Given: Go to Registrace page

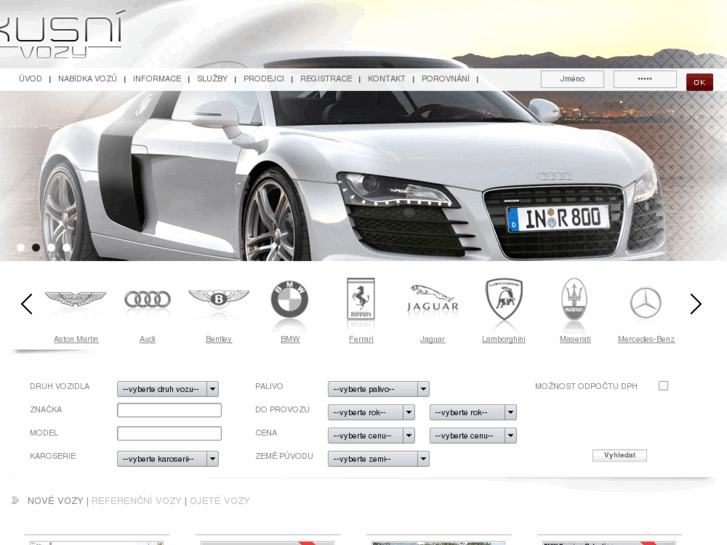Looking at the screenshot, I should click(326, 79).
